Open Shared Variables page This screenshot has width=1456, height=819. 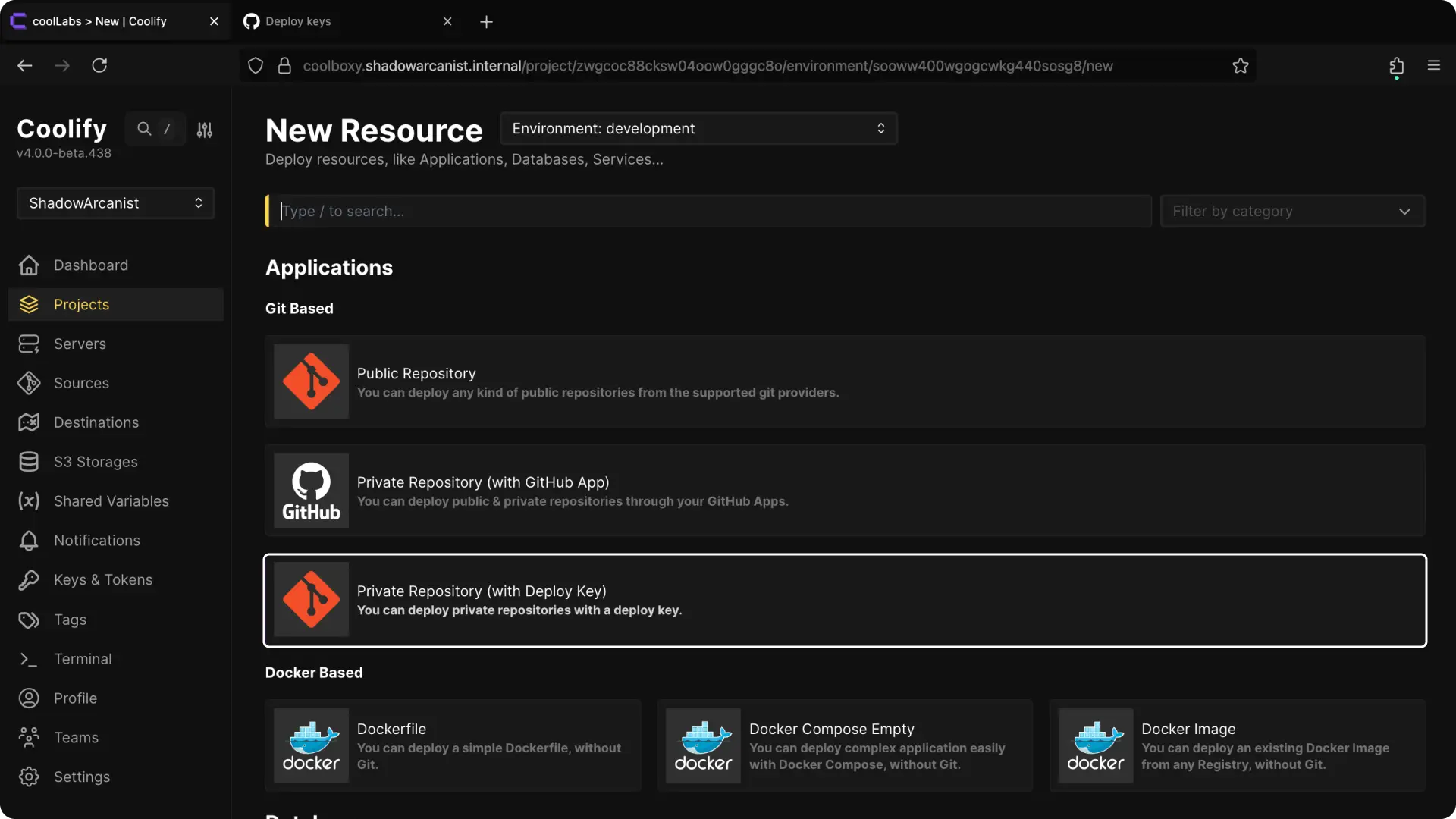pyautogui.click(x=111, y=501)
